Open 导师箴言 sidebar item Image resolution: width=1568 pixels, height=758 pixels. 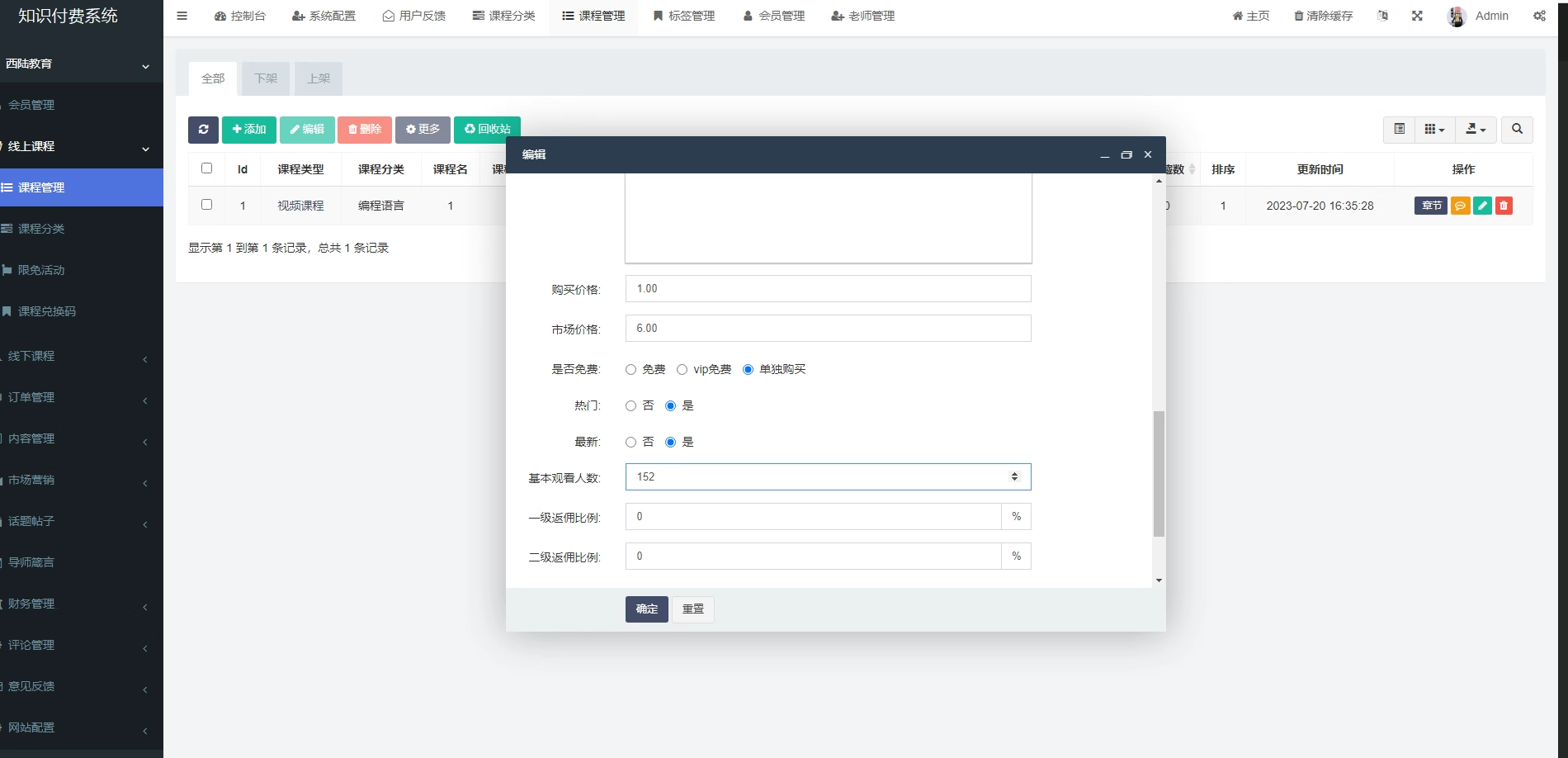pyautogui.click(x=82, y=562)
